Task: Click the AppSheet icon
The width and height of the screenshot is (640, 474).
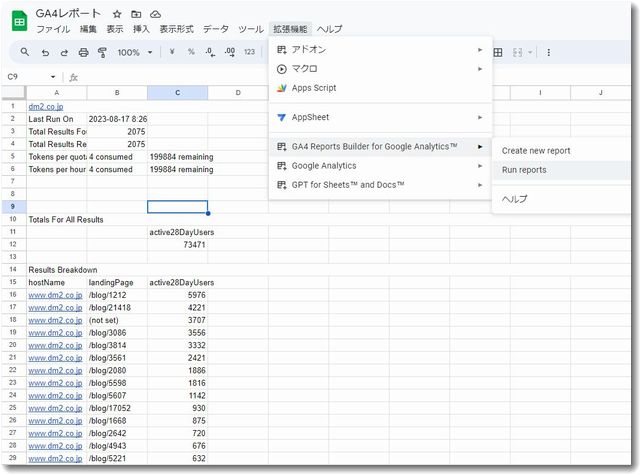Action: 281,117
